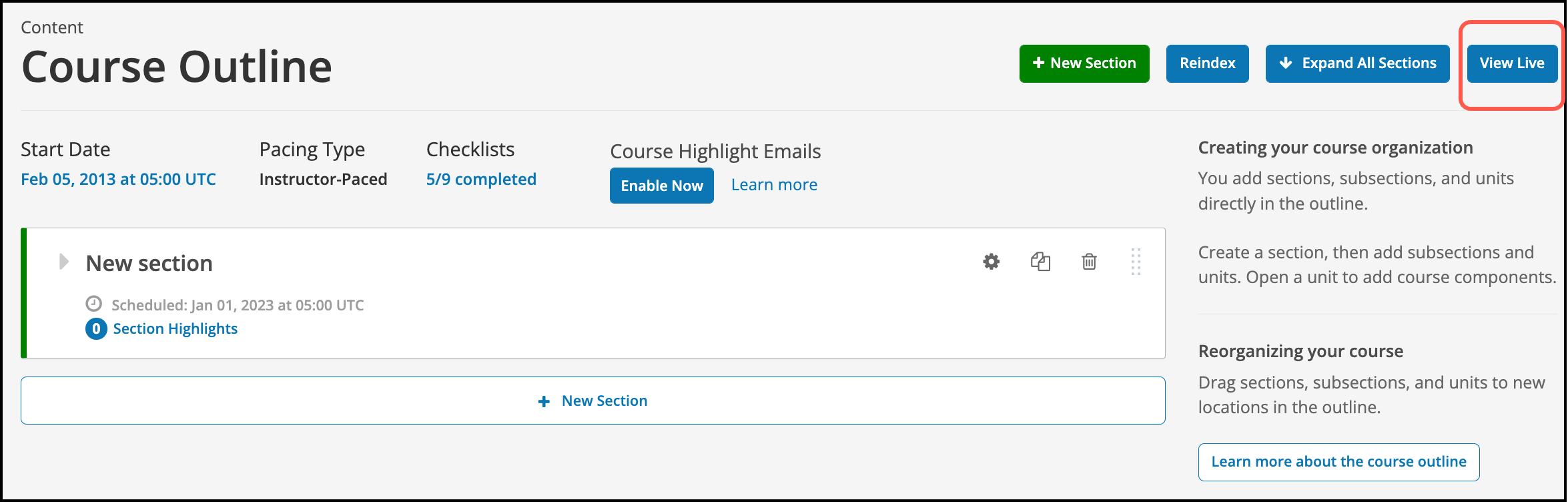Viewport: 1568px width, 502px height.
Task: Click the plus icon on the green New Section button
Action: 1038,63
